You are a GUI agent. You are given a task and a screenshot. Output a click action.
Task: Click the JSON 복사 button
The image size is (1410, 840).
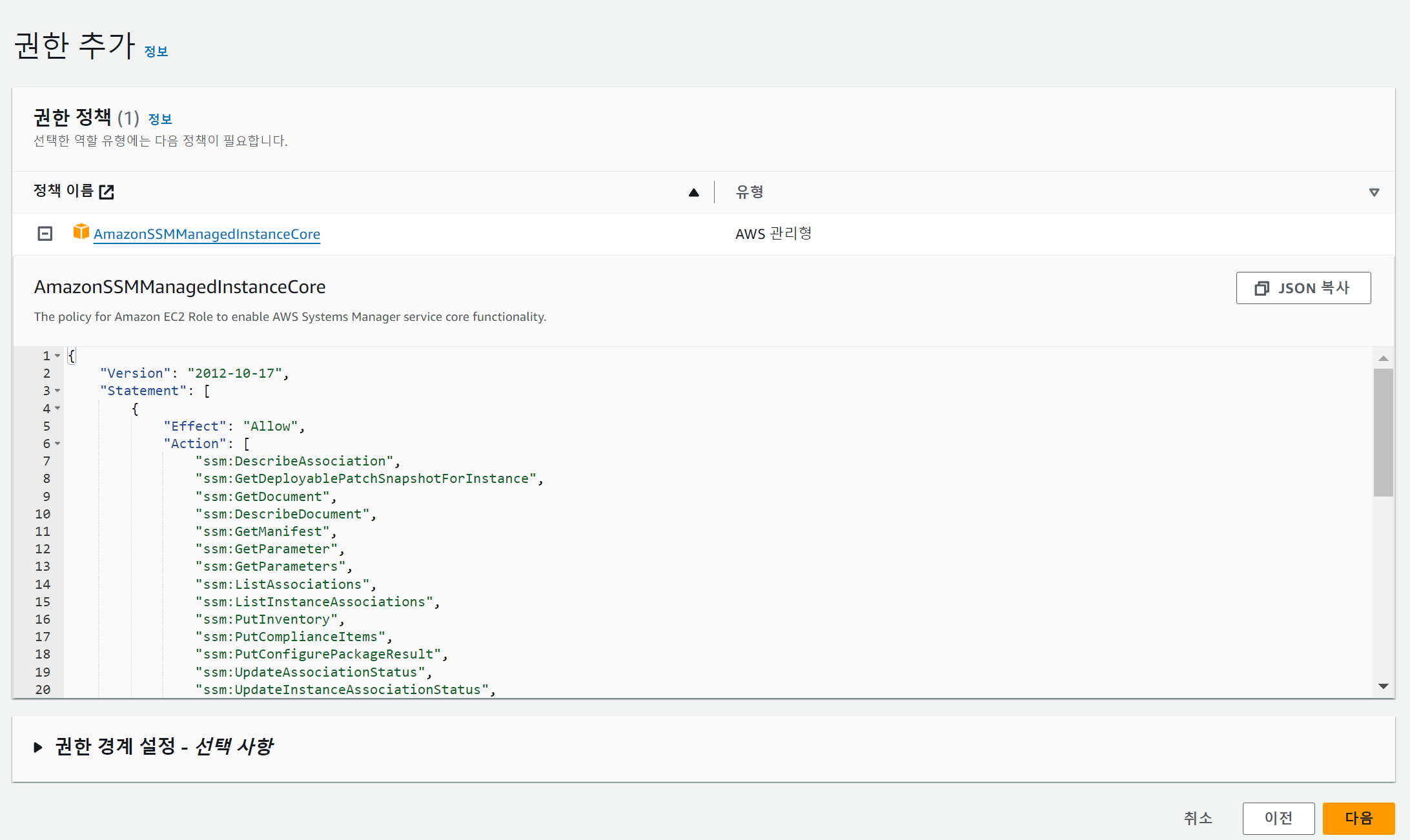[x=1303, y=288]
